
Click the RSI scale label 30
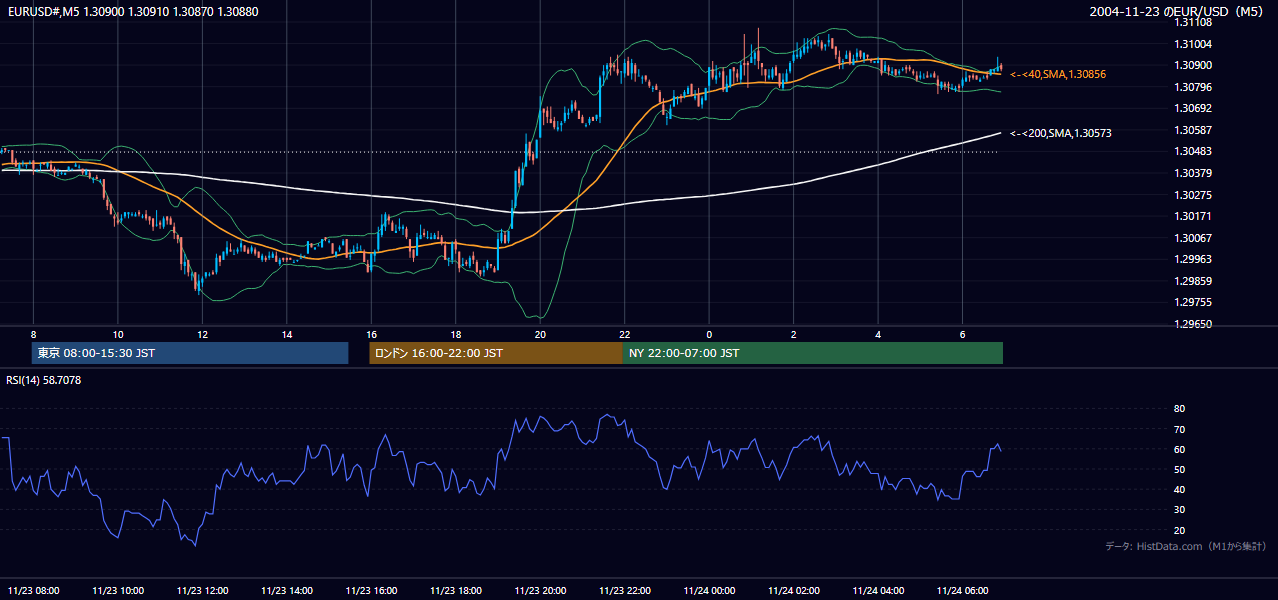coord(1179,510)
